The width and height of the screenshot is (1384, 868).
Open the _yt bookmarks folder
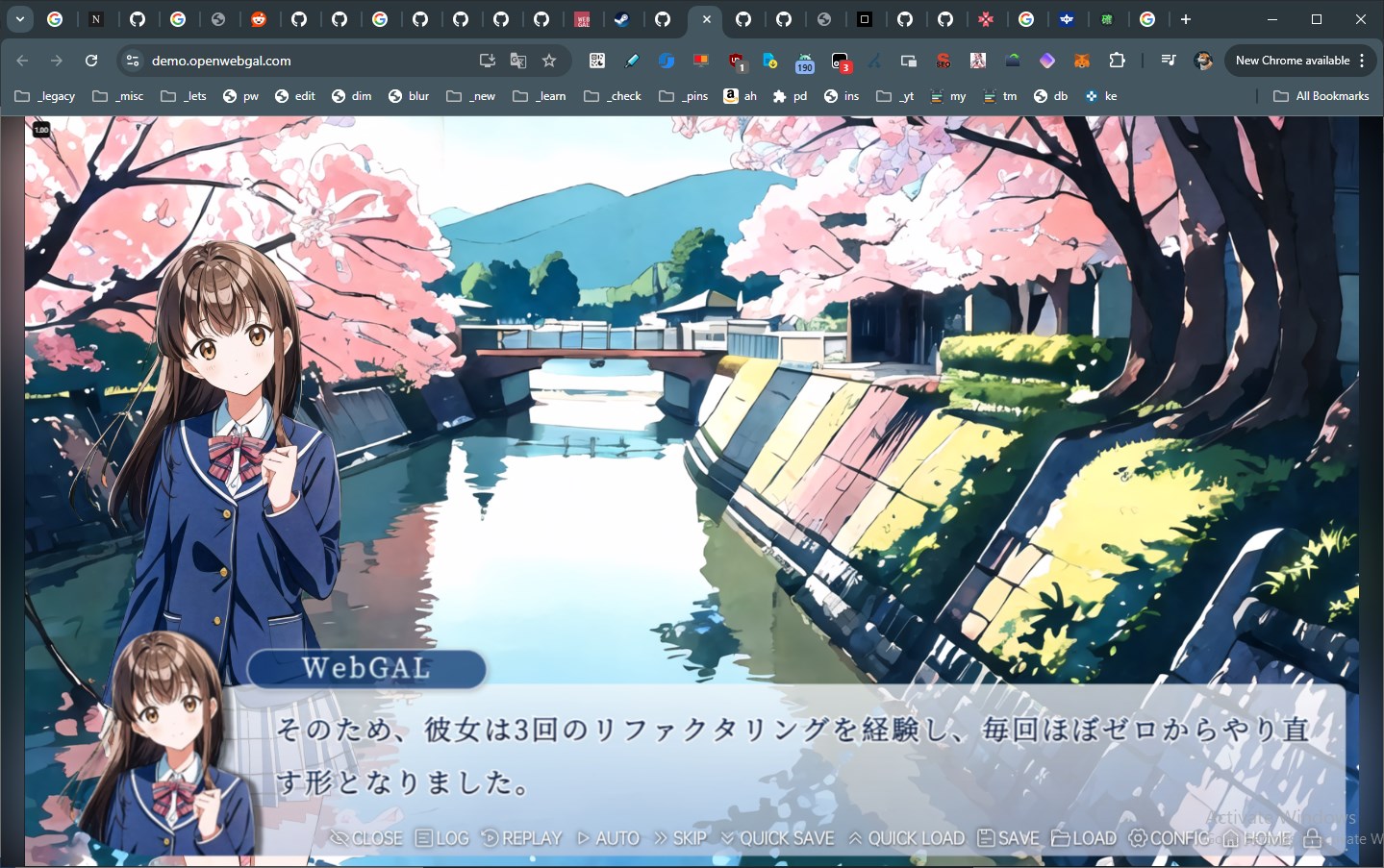(895, 96)
